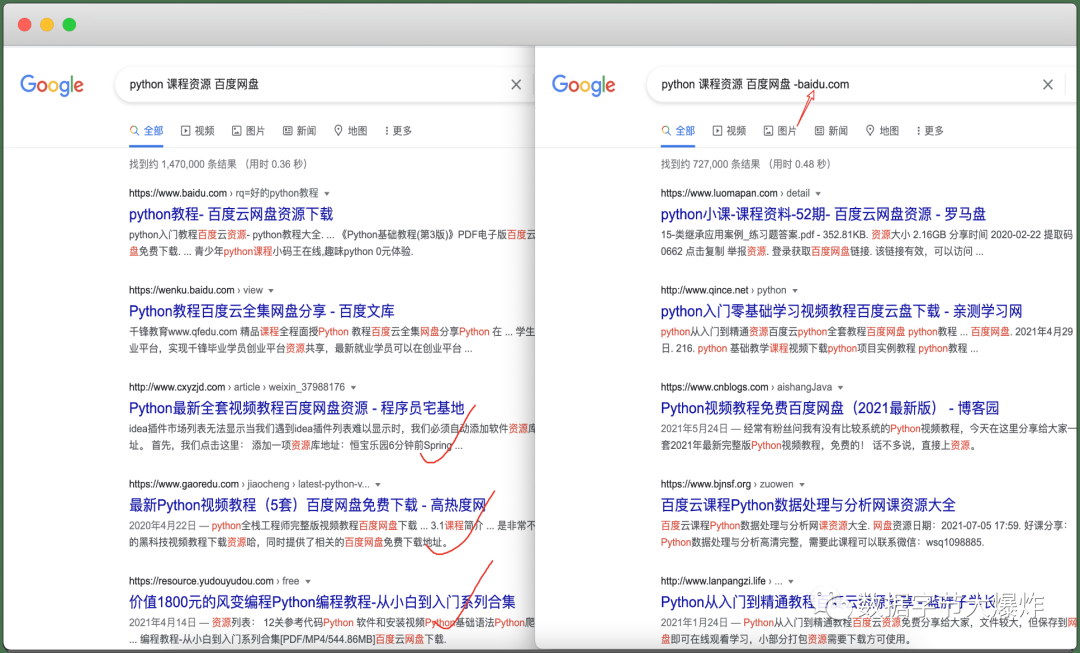Image resolution: width=1080 pixels, height=653 pixels.
Task: Click '找到约 1,470,000 条结果' result count
Action: pyautogui.click(x=183, y=164)
